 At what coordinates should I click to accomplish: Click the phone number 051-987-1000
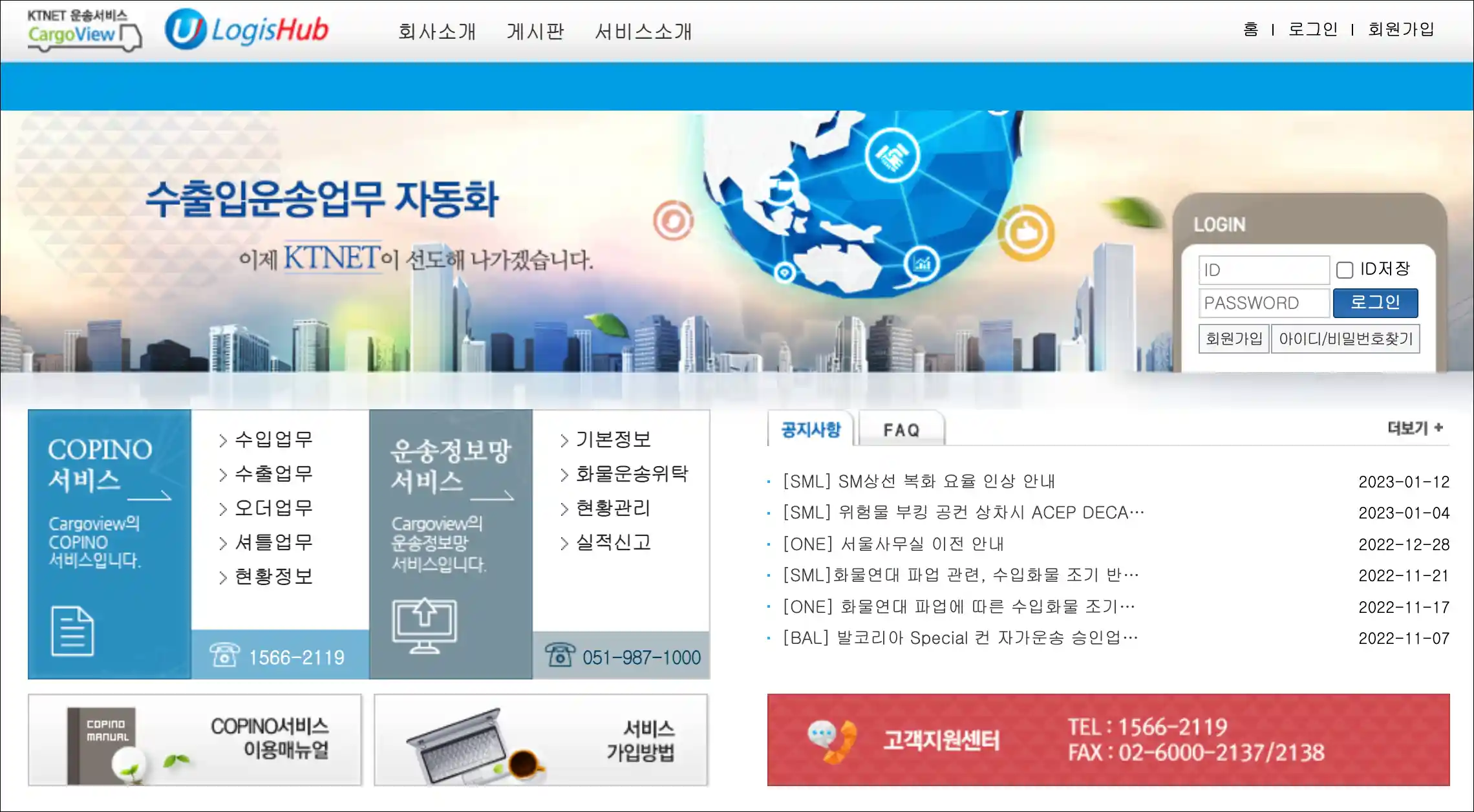(641, 657)
